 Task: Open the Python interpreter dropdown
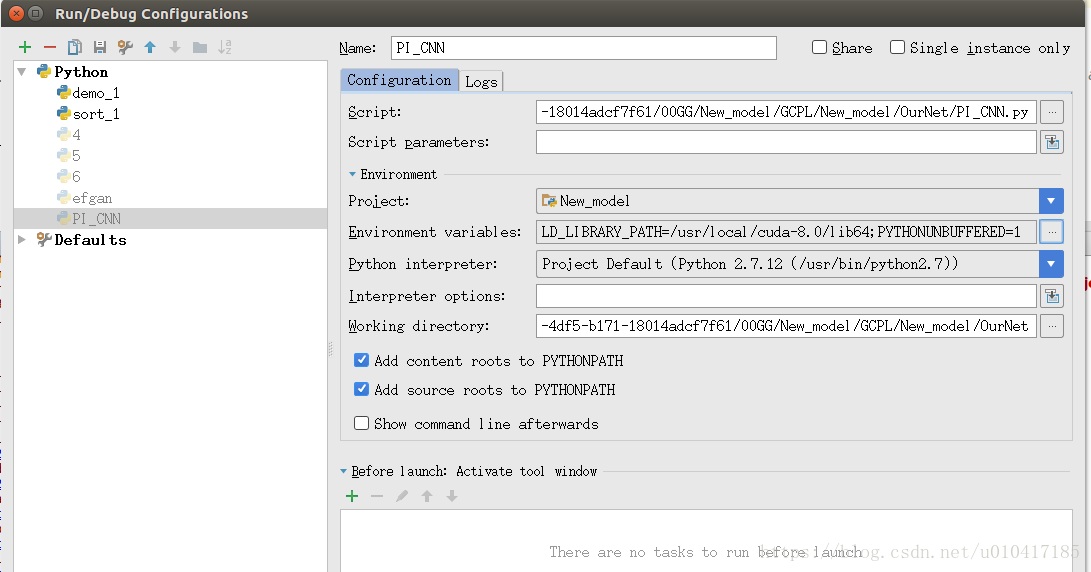click(1051, 264)
